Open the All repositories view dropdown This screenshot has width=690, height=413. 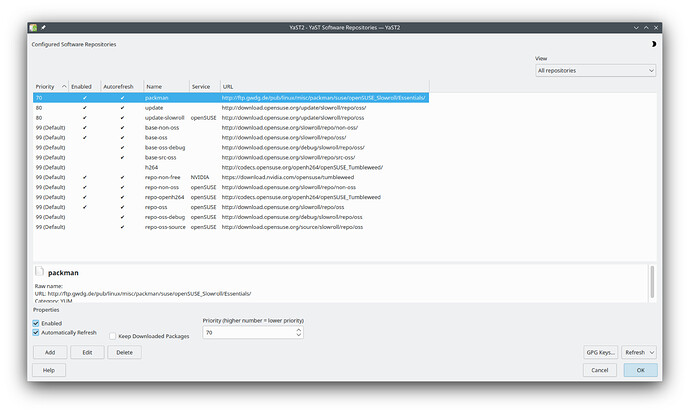pos(595,70)
